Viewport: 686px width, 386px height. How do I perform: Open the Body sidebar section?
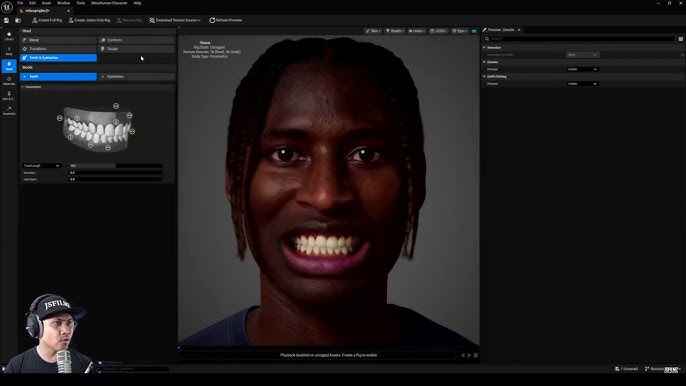click(9, 51)
